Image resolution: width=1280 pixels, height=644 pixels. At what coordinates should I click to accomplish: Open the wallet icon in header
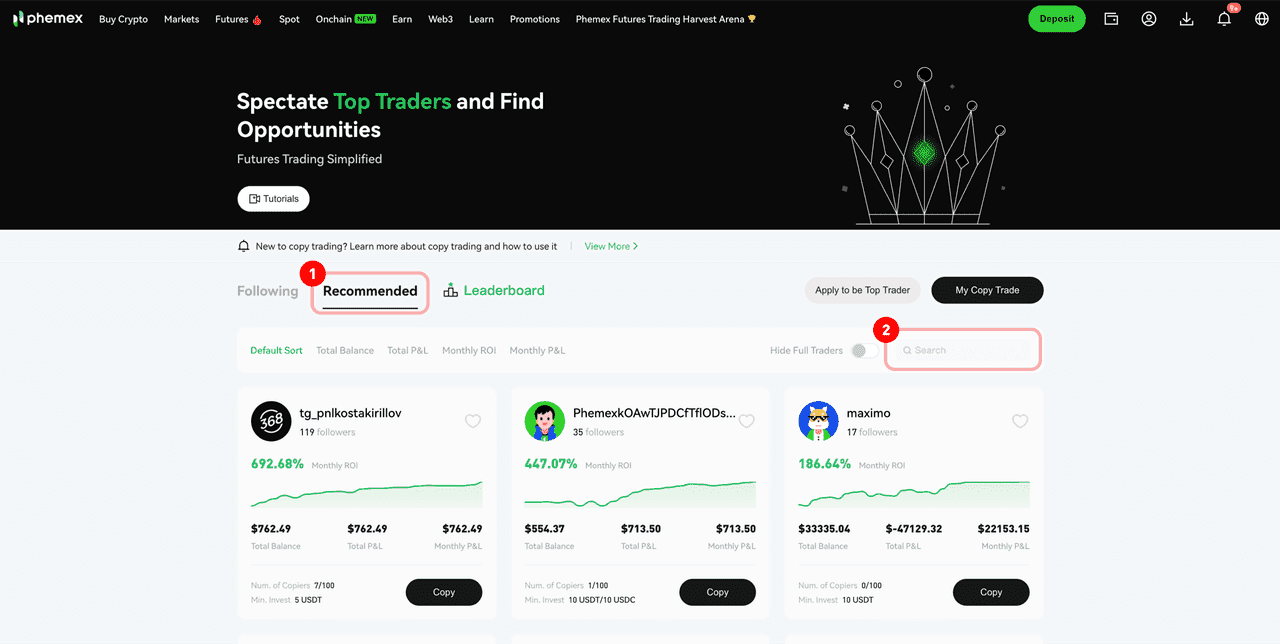pos(1111,19)
